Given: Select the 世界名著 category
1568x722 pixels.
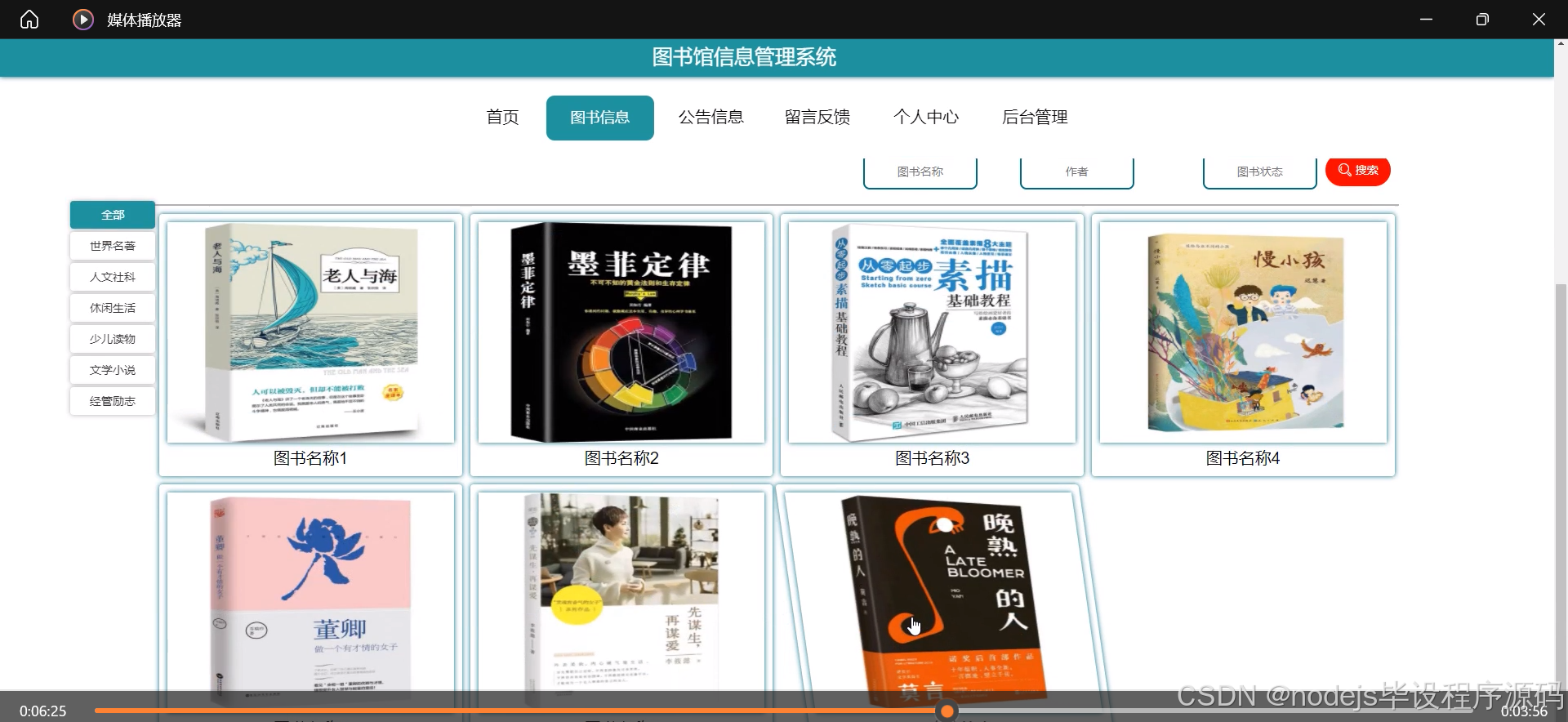Looking at the screenshot, I should 113,246.
